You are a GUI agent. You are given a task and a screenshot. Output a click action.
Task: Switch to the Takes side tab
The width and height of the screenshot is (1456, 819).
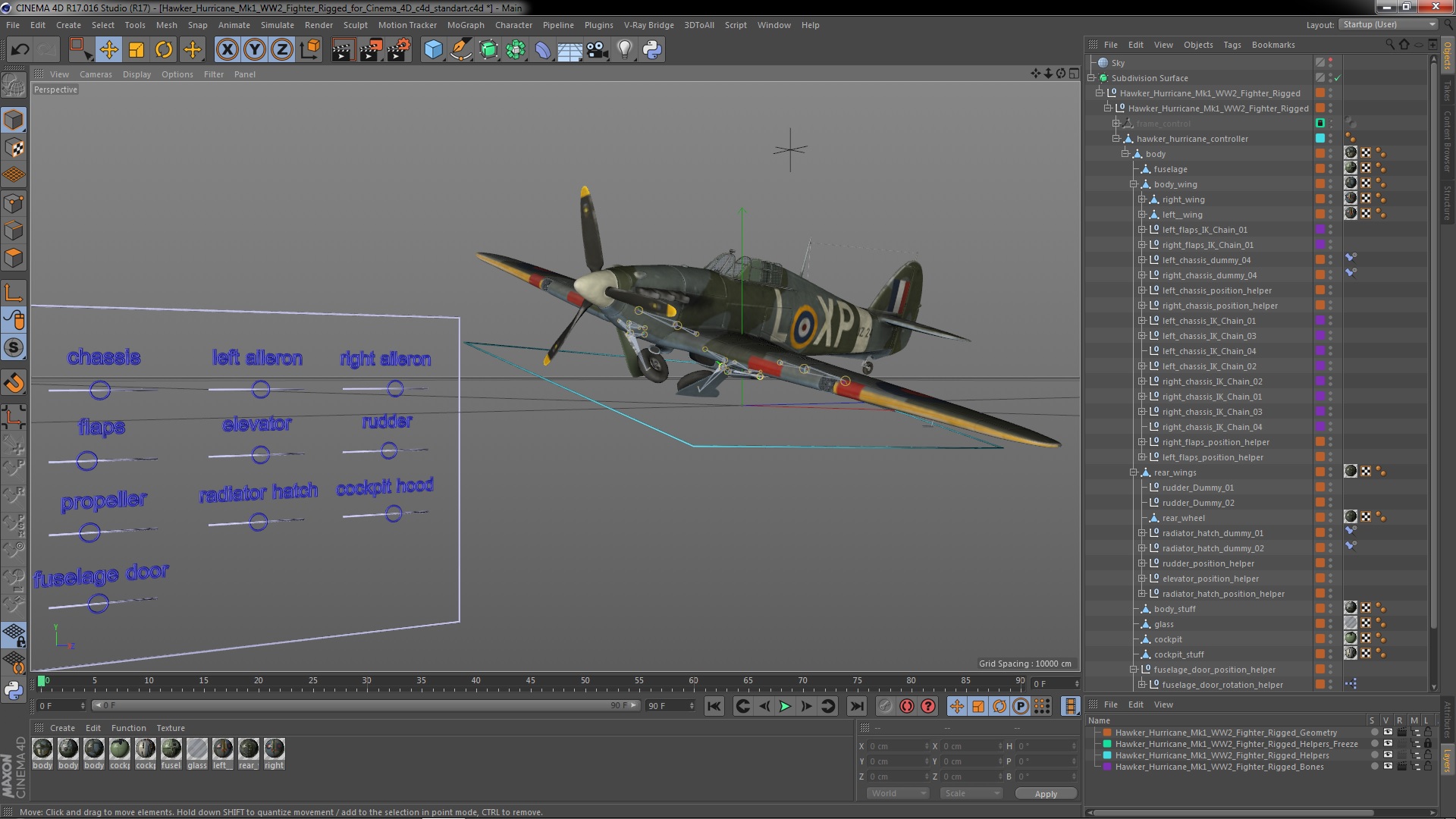1447,91
